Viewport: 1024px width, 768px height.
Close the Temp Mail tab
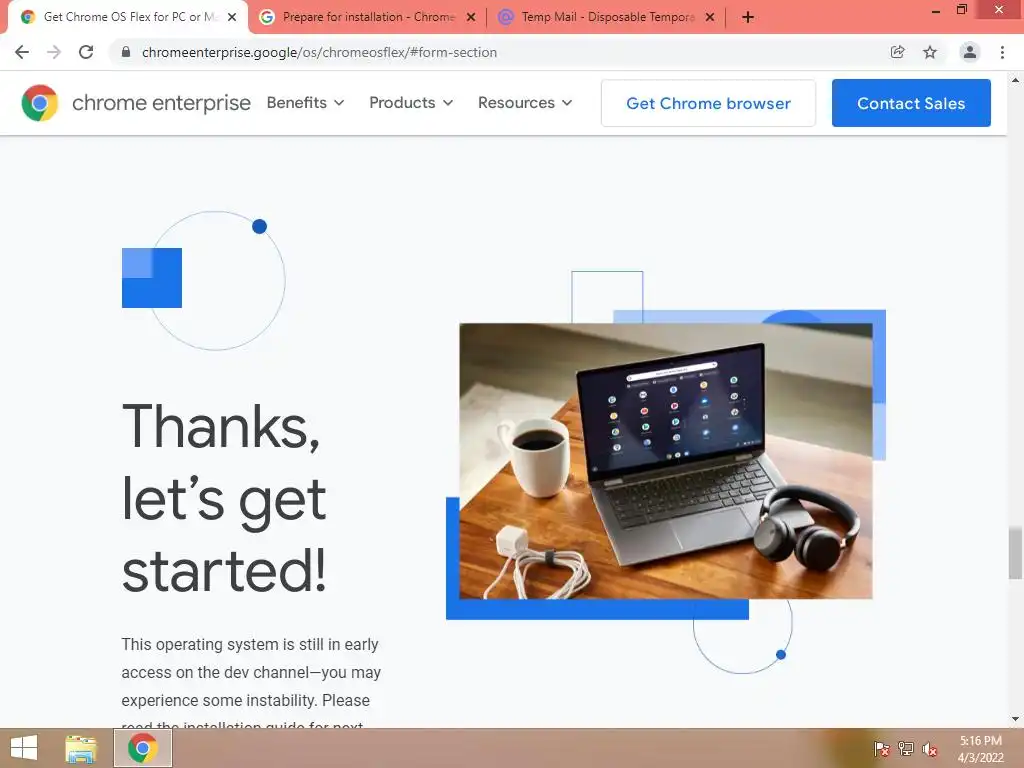tap(710, 18)
